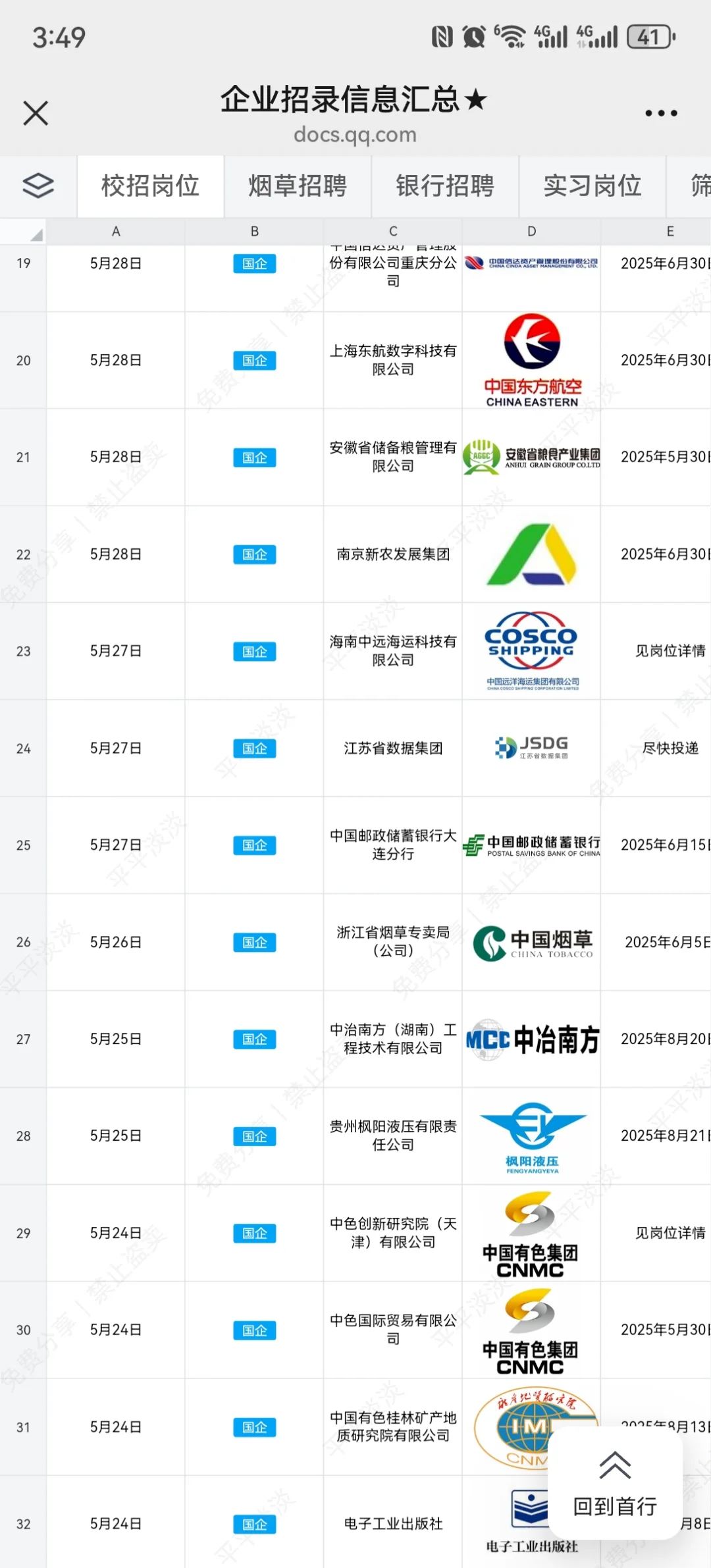Click the Postal Savings Bank logo
Image resolution: width=711 pixels, height=1568 pixels.
click(532, 845)
